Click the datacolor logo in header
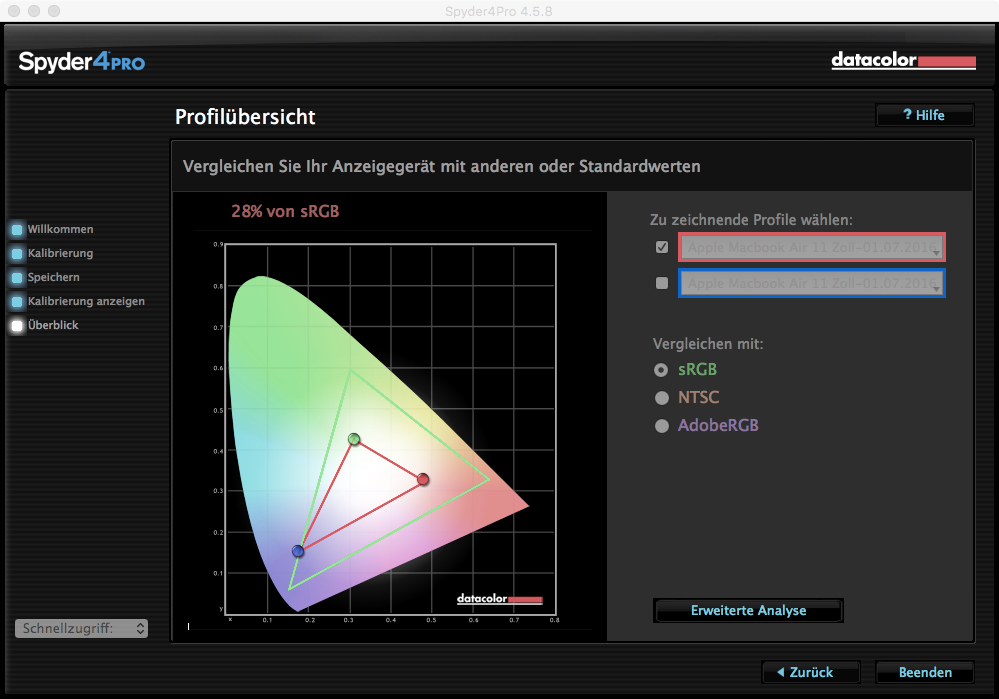The width and height of the screenshot is (999, 699). tap(889, 61)
